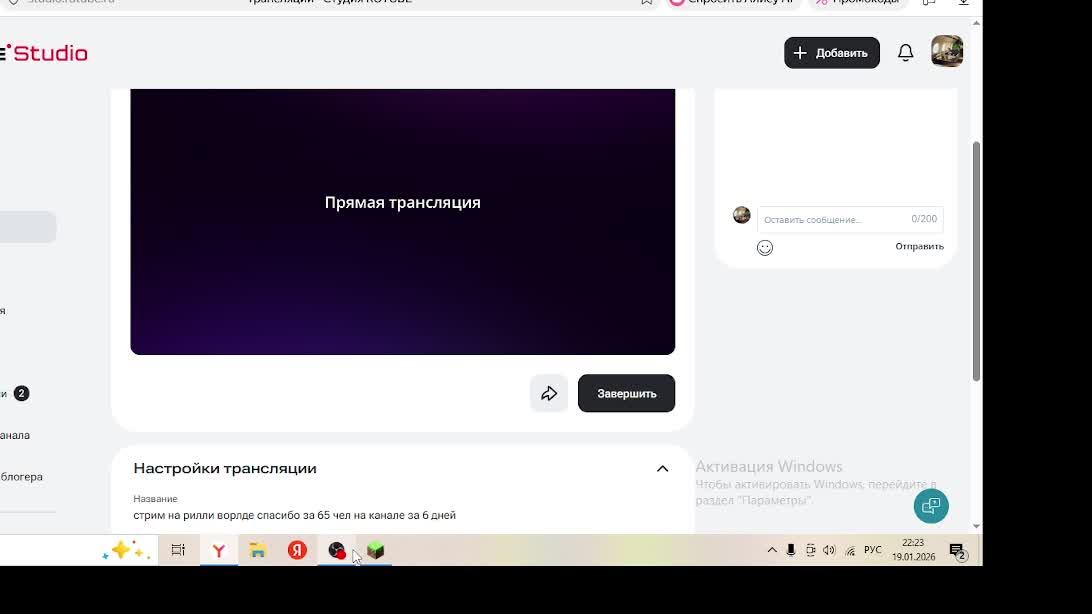Click the 0/200 character counter
The image size is (1092, 614).
pyautogui.click(x=924, y=219)
